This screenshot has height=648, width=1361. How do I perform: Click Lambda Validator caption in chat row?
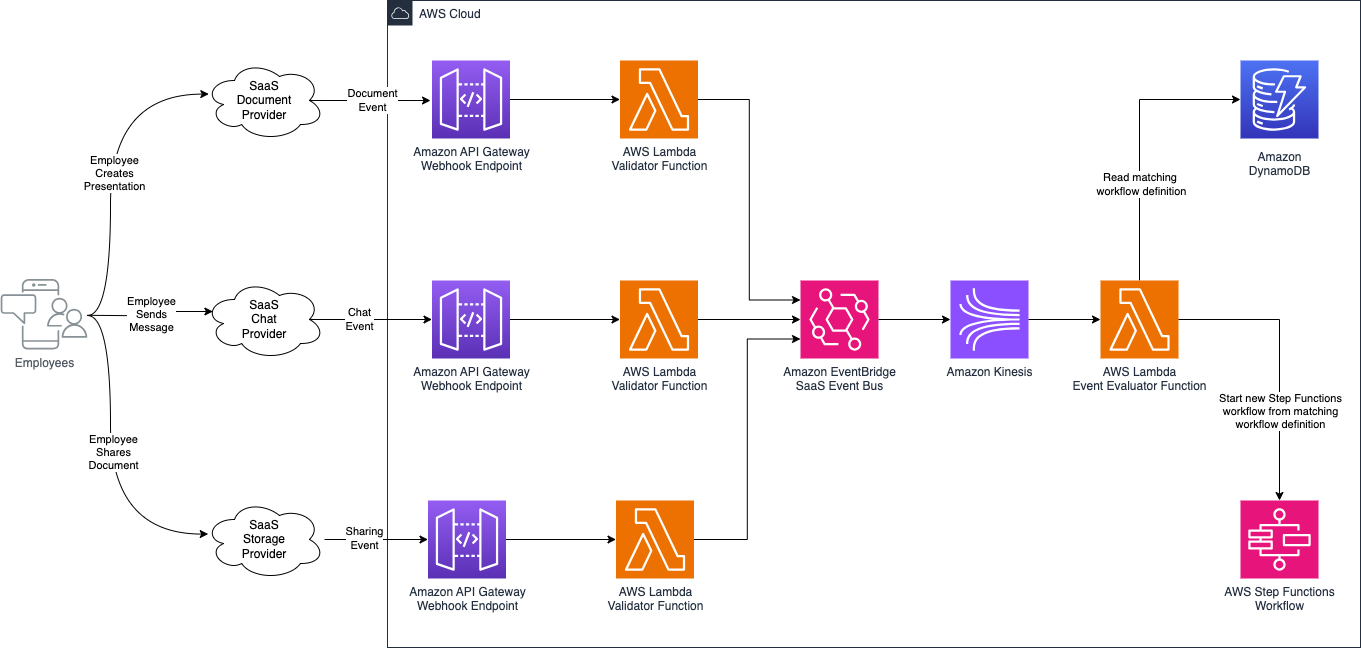[x=659, y=379]
